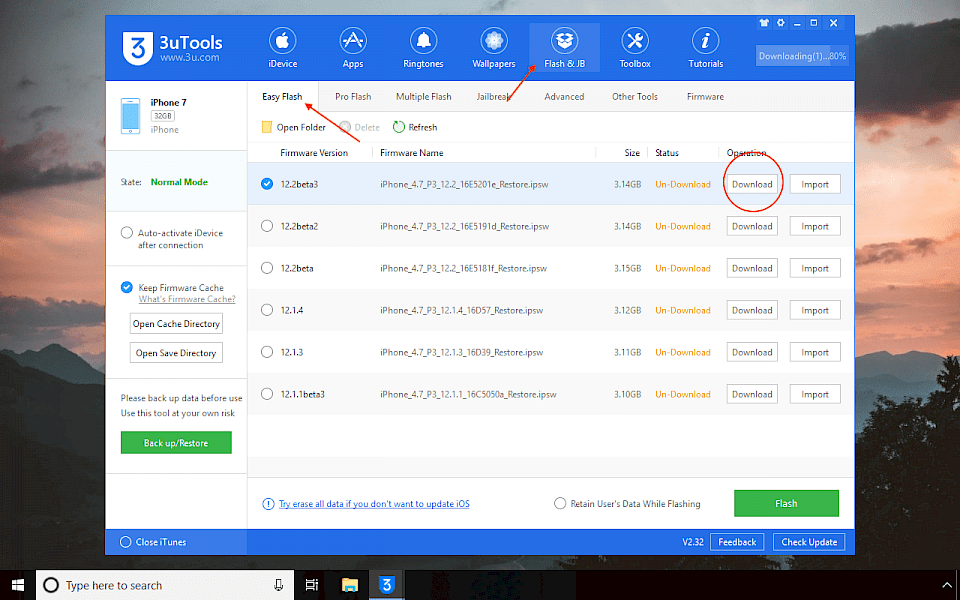Open the erase all data help link
Image resolution: width=960 pixels, height=600 pixels.
[x=374, y=504]
